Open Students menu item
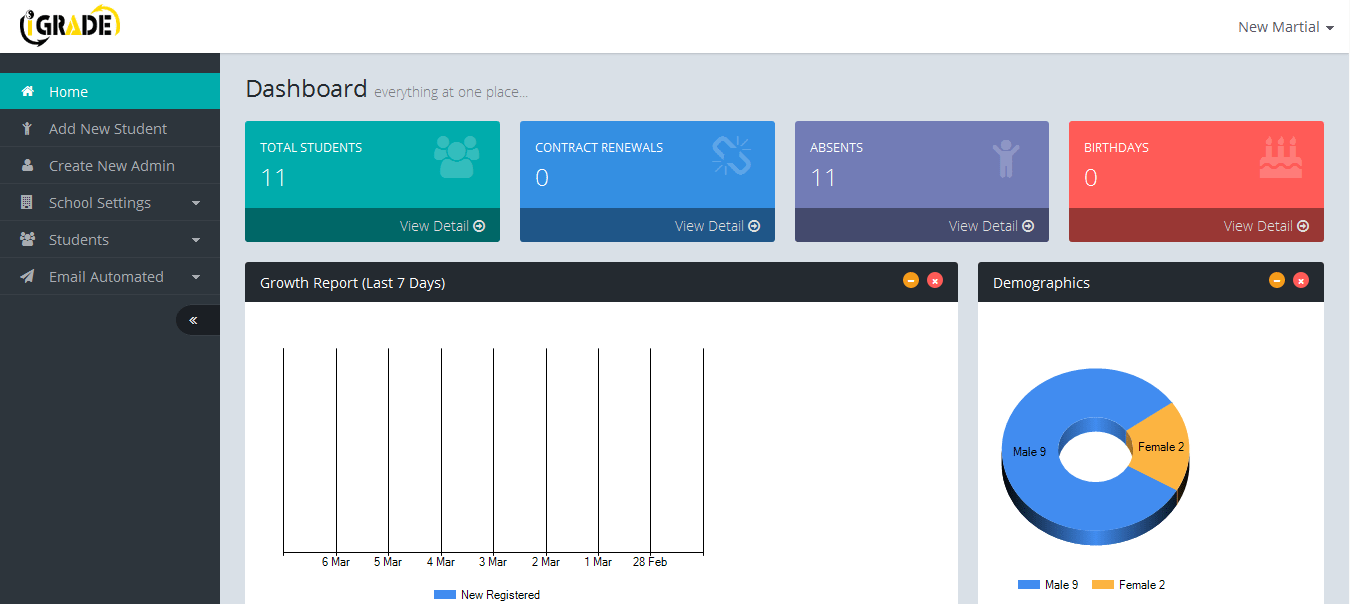This screenshot has height=604, width=1350. [x=110, y=239]
